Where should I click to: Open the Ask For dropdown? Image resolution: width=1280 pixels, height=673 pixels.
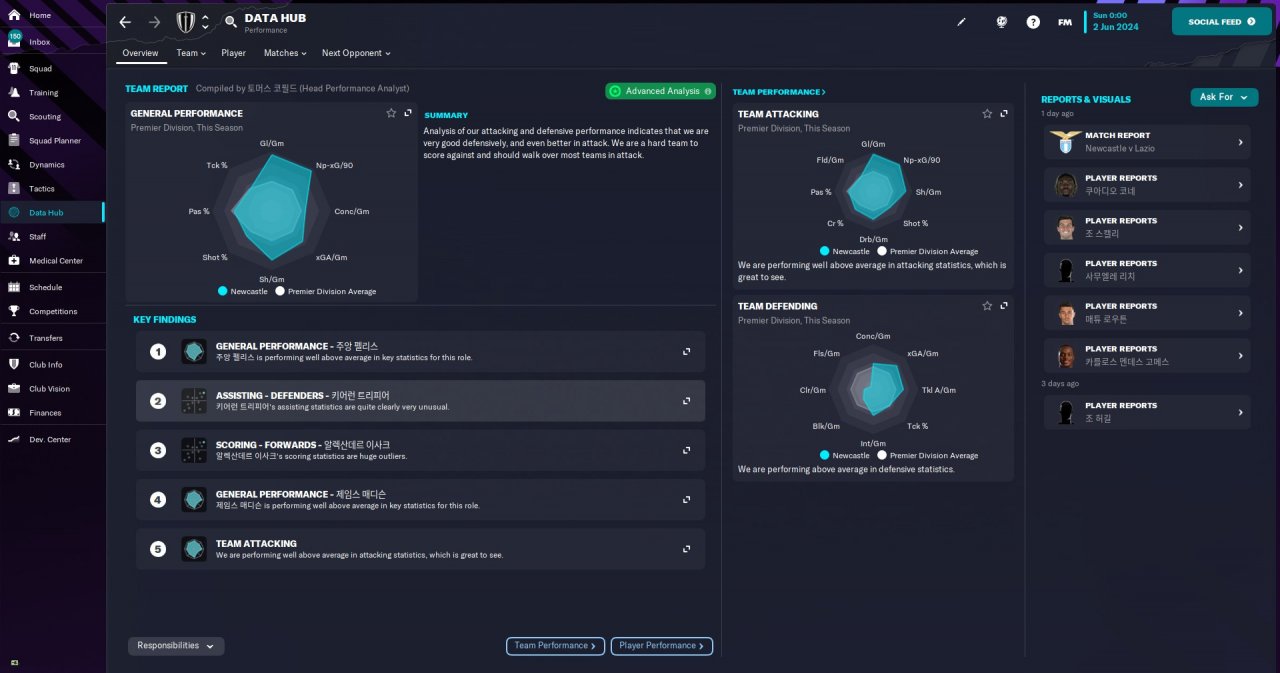(1224, 97)
